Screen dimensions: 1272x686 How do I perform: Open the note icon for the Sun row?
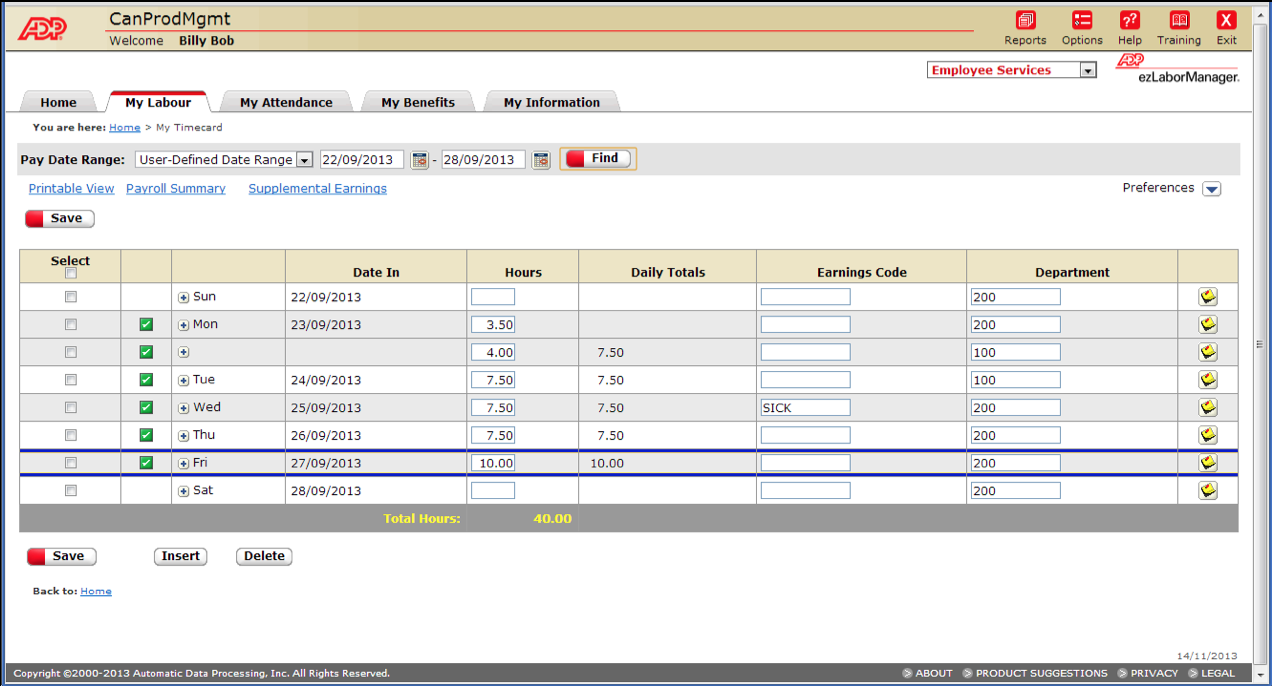tap(1208, 297)
